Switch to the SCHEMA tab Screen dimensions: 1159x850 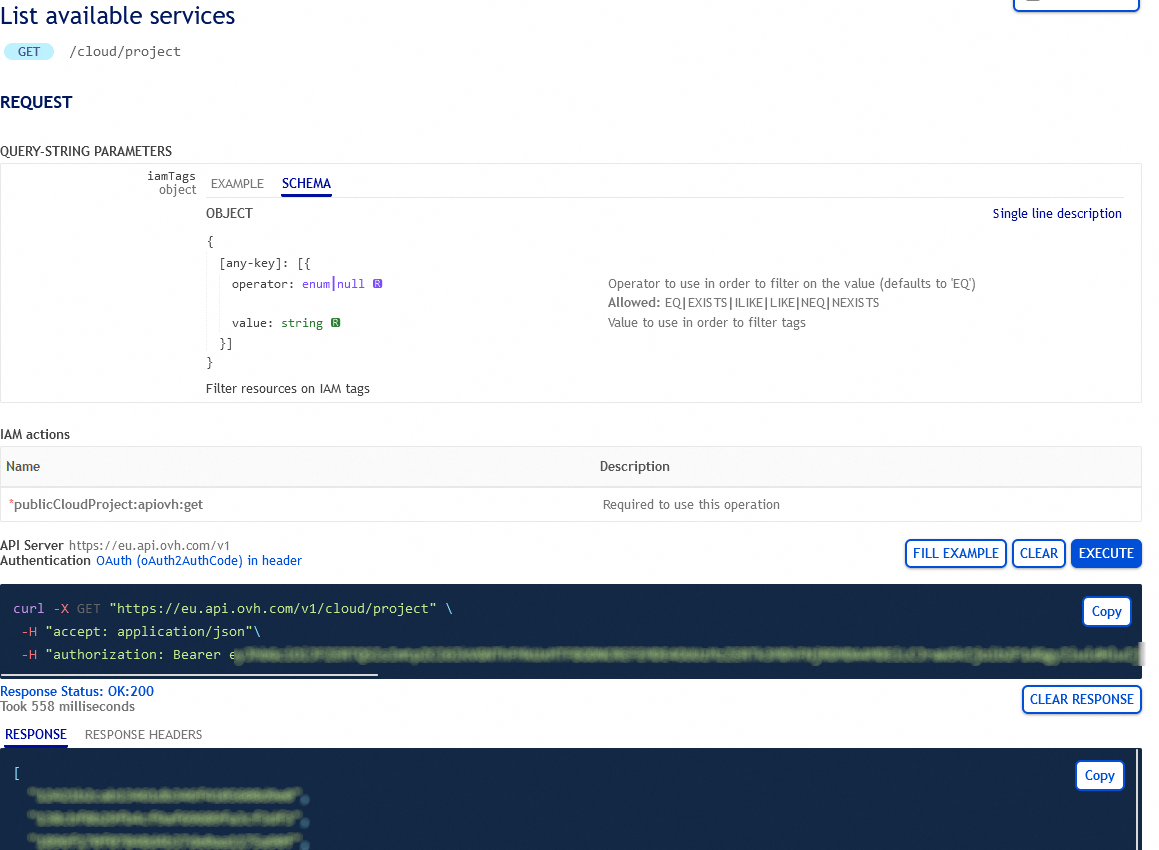tap(305, 184)
